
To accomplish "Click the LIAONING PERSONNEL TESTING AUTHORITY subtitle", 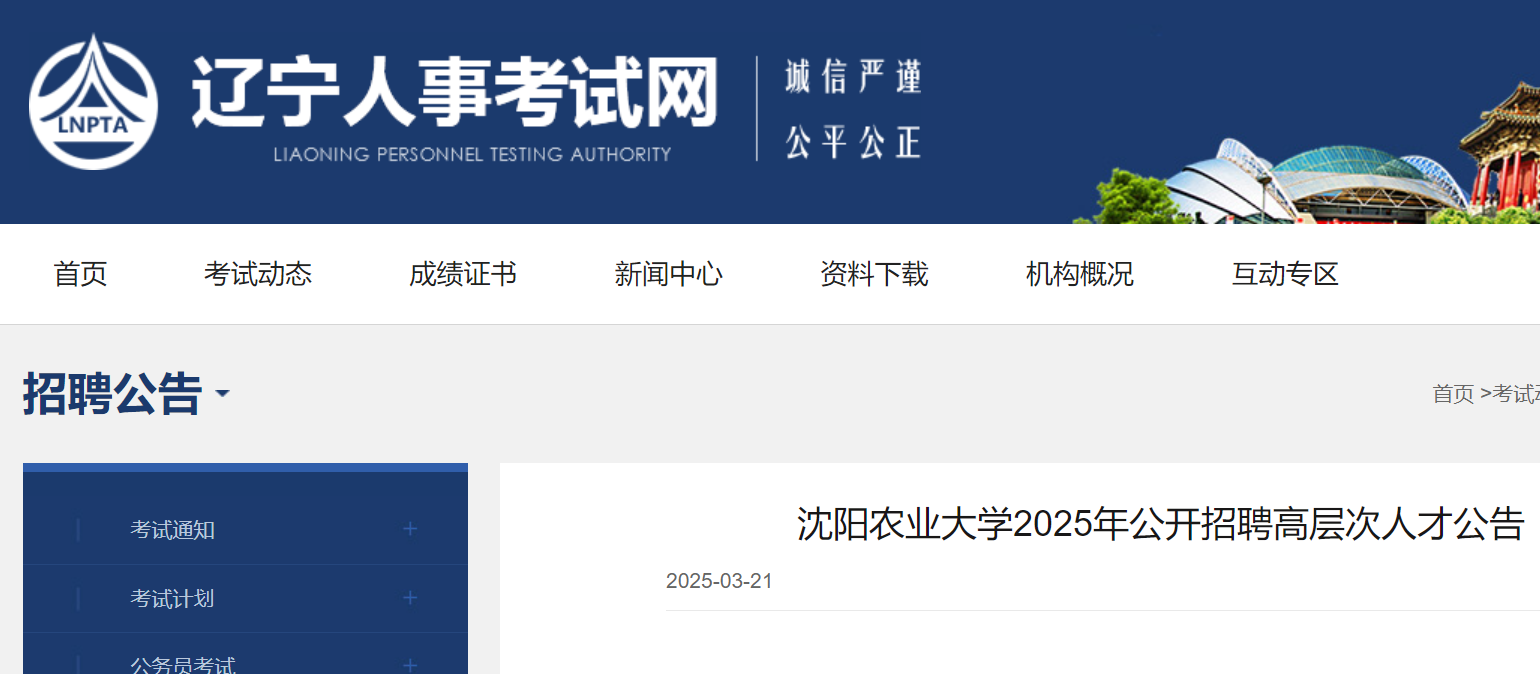I will coord(472,154).
